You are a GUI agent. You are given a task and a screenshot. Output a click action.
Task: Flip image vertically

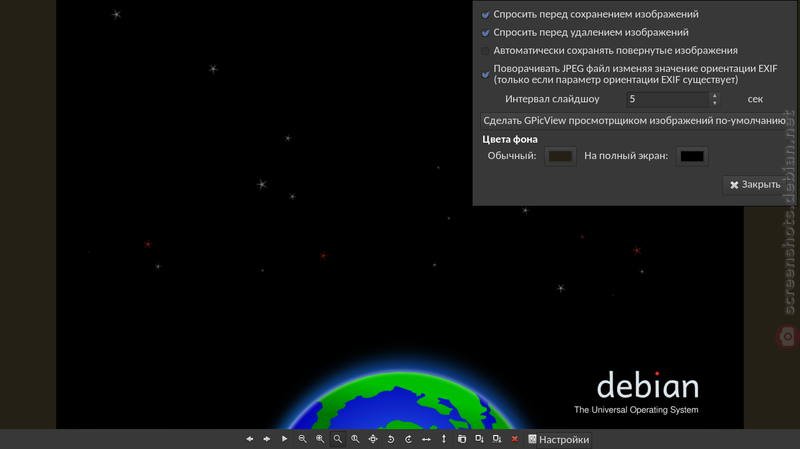(x=444, y=439)
